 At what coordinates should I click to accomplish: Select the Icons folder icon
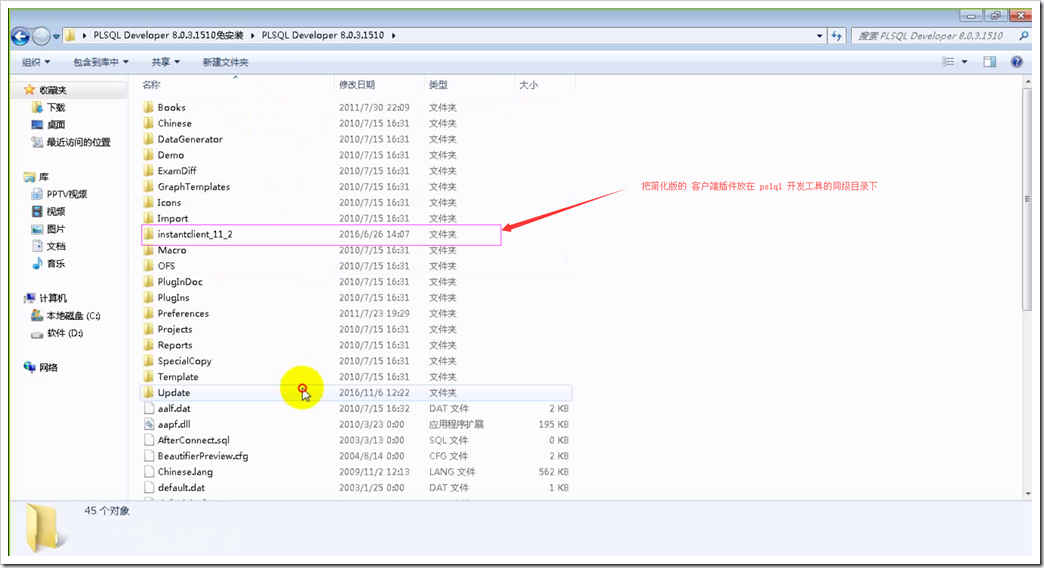click(148, 202)
